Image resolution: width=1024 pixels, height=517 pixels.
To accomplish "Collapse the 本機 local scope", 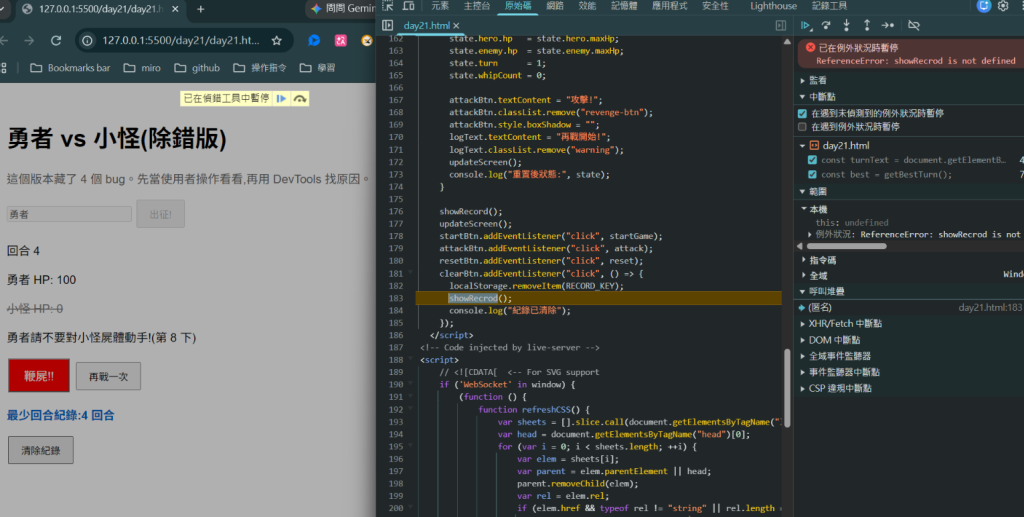I will (x=804, y=209).
